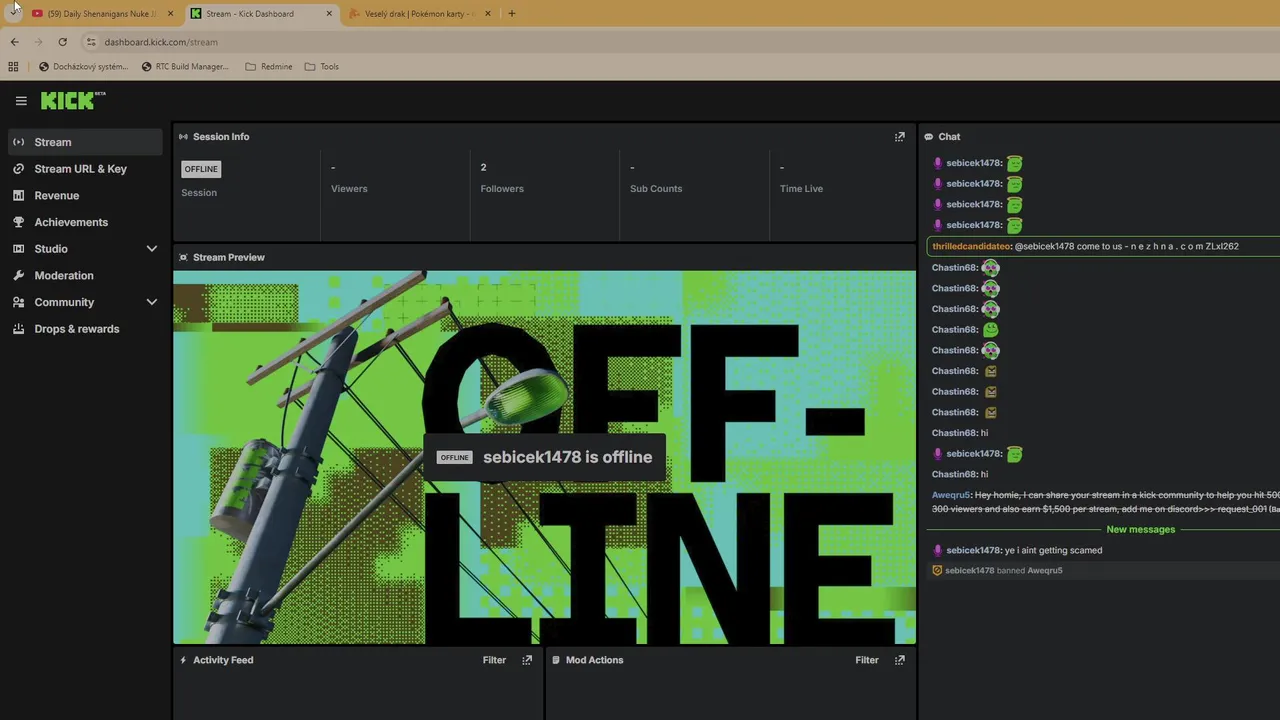The image size is (1280, 720).
Task: Click the Community sidebar icon
Action: click(18, 302)
